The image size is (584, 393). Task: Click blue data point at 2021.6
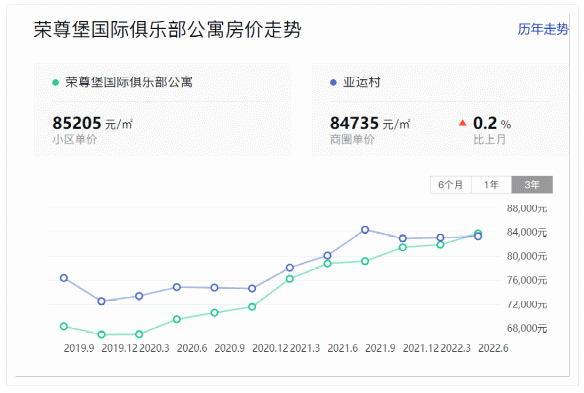point(327,256)
